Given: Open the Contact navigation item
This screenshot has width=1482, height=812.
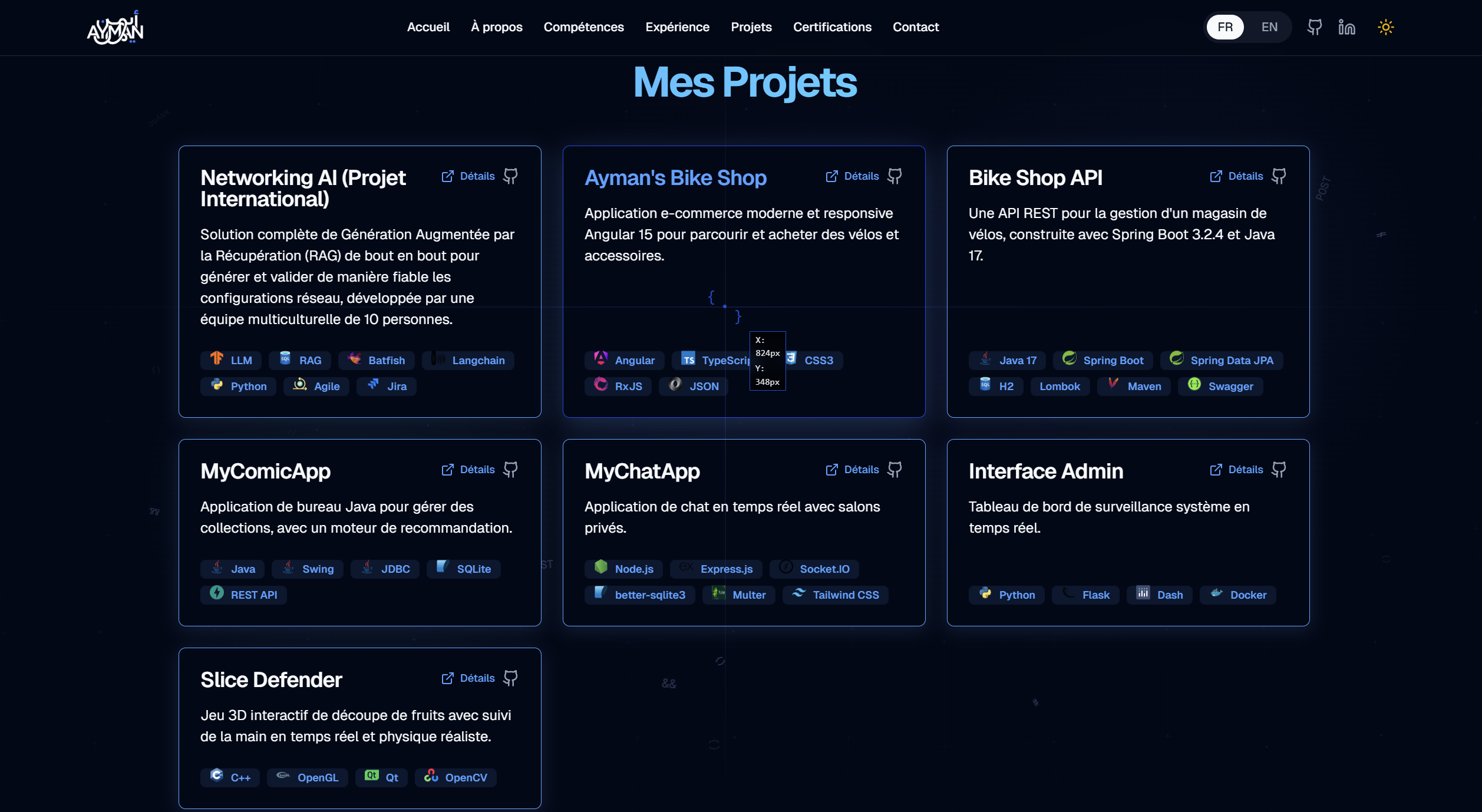Looking at the screenshot, I should pos(916,27).
